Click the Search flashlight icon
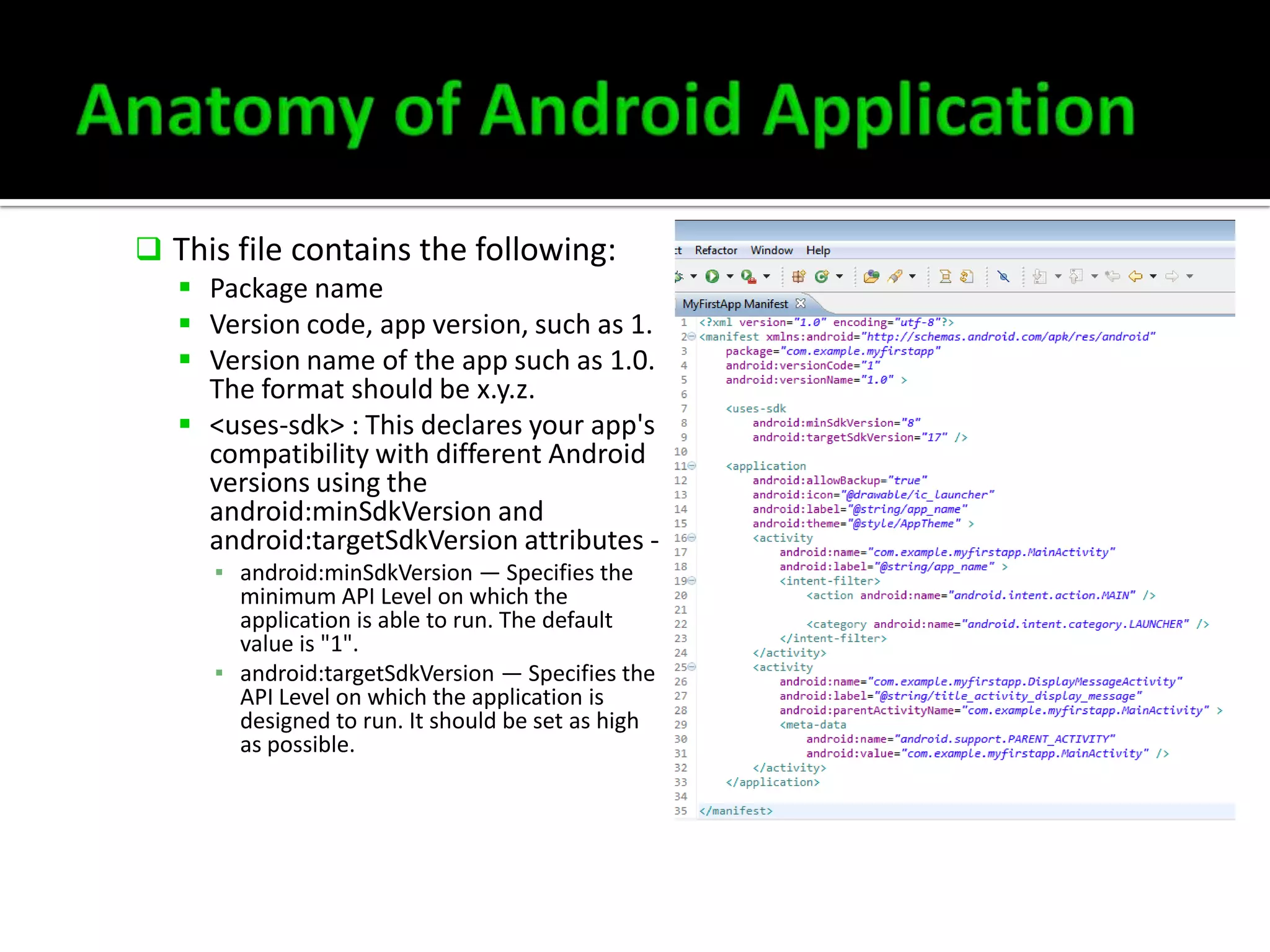 [x=895, y=276]
